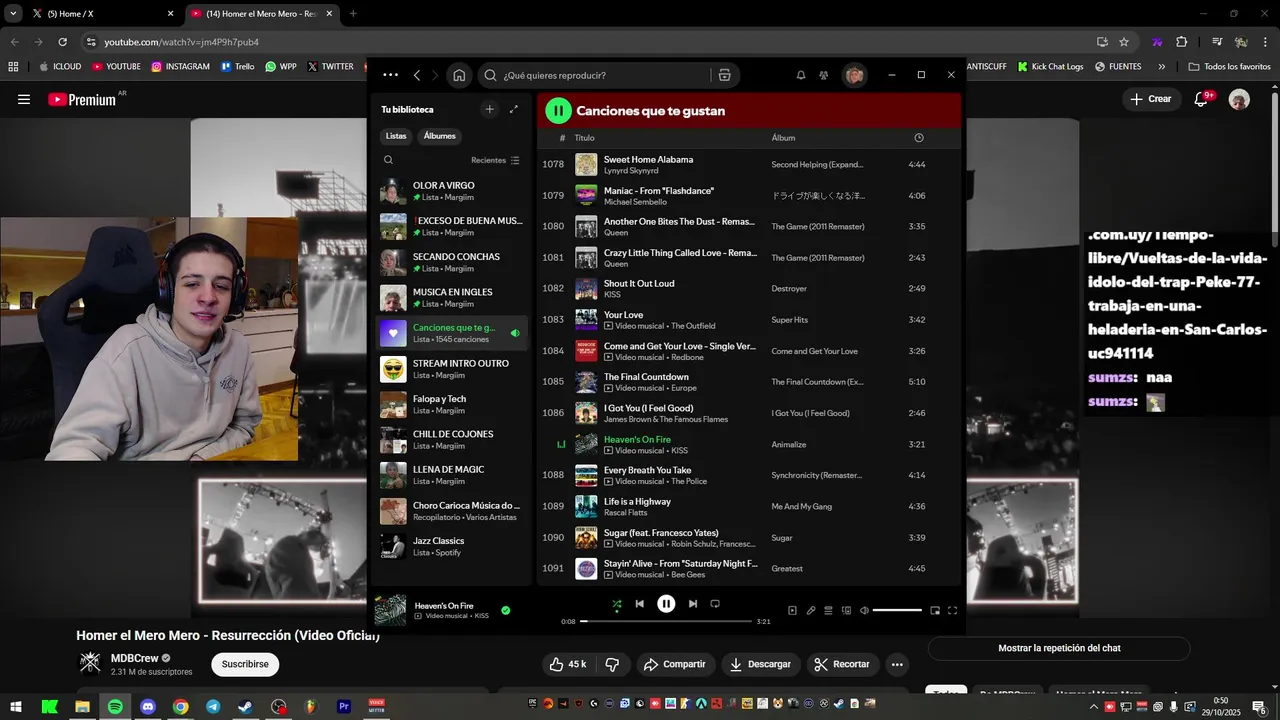Open Spotify Home

pos(459,75)
